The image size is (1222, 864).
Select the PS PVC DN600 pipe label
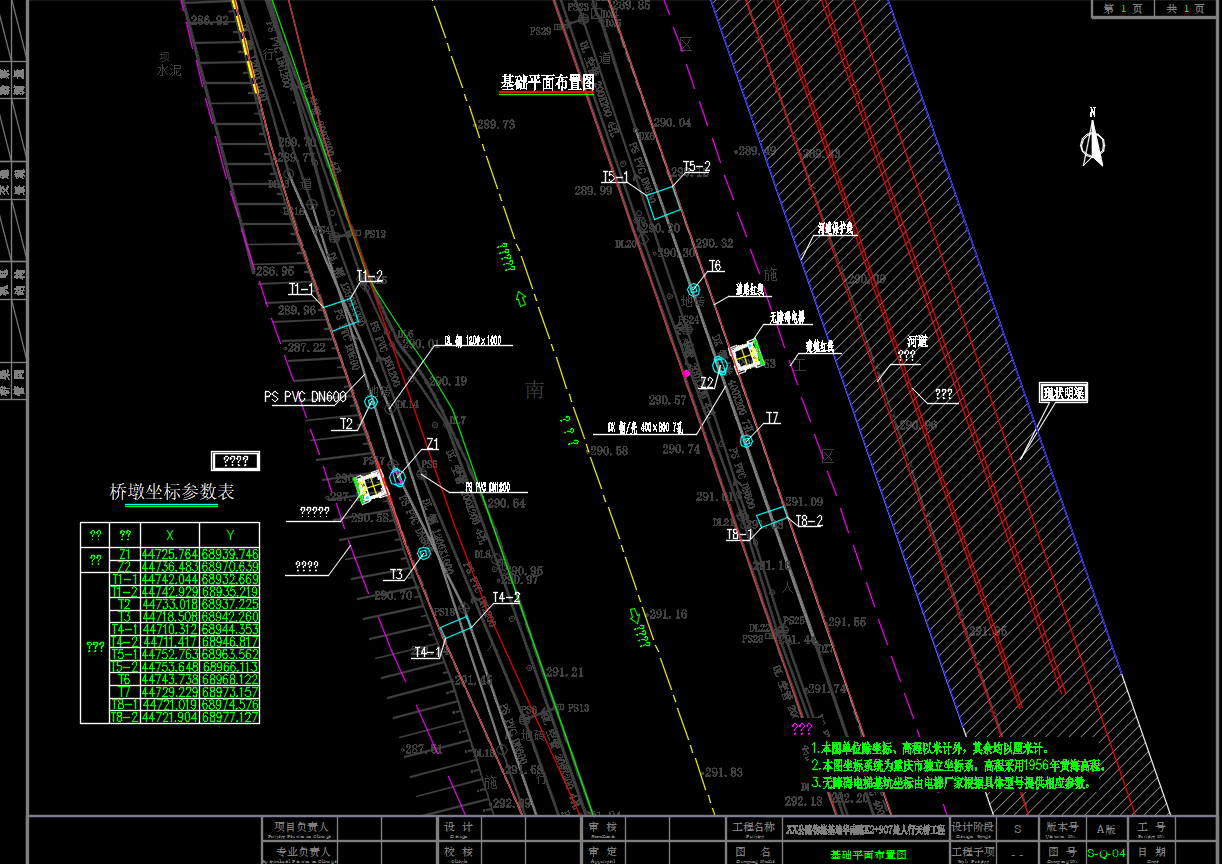(305, 397)
